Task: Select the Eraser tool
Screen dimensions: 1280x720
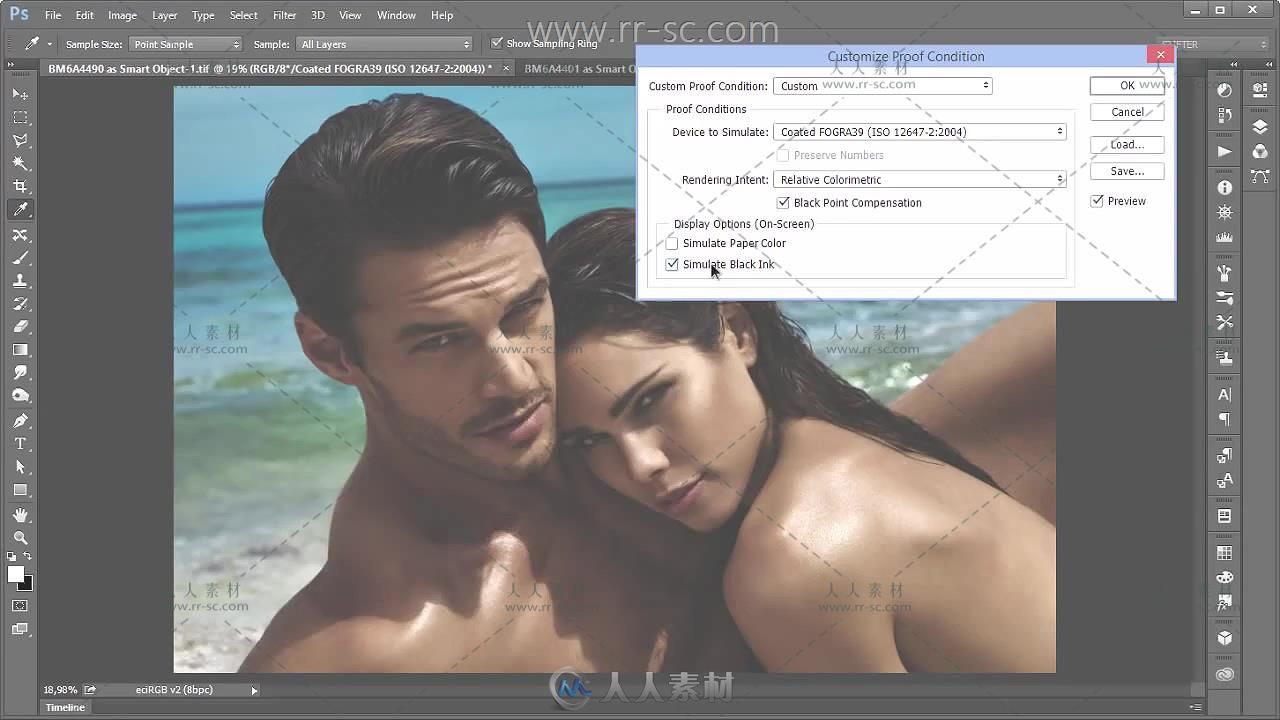Action: point(20,327)
